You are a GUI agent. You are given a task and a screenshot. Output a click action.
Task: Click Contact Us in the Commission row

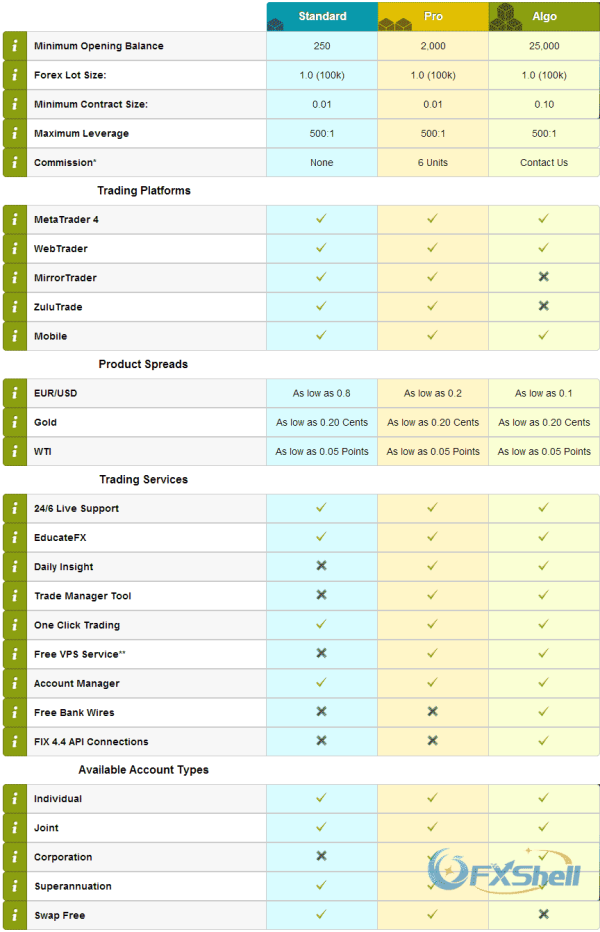click(x=544, y=163)
